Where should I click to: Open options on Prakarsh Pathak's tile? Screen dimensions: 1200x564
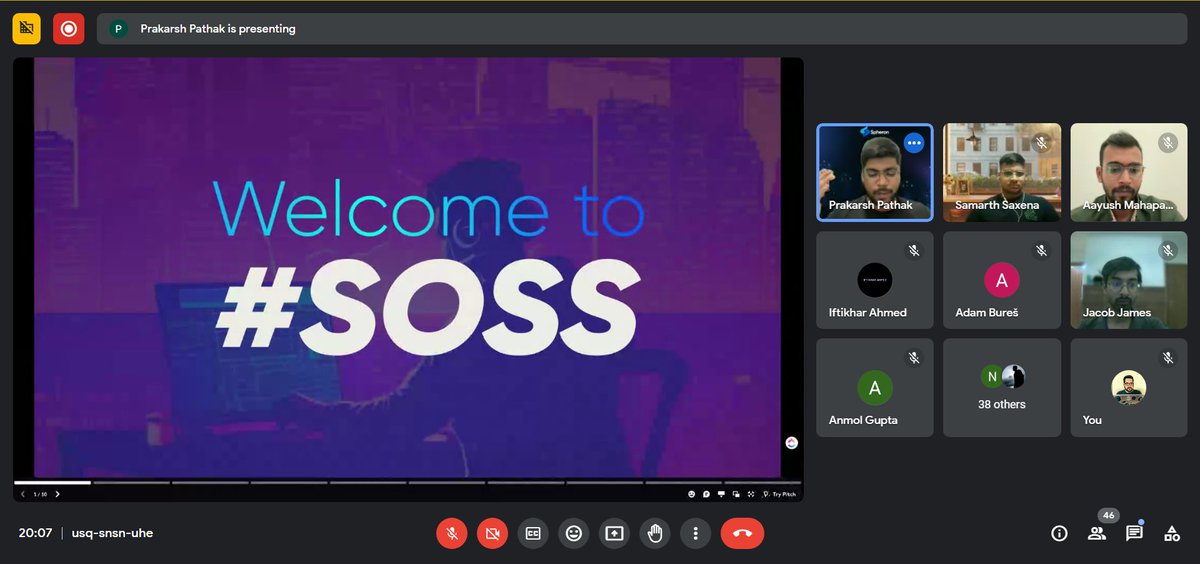point(914,143)
